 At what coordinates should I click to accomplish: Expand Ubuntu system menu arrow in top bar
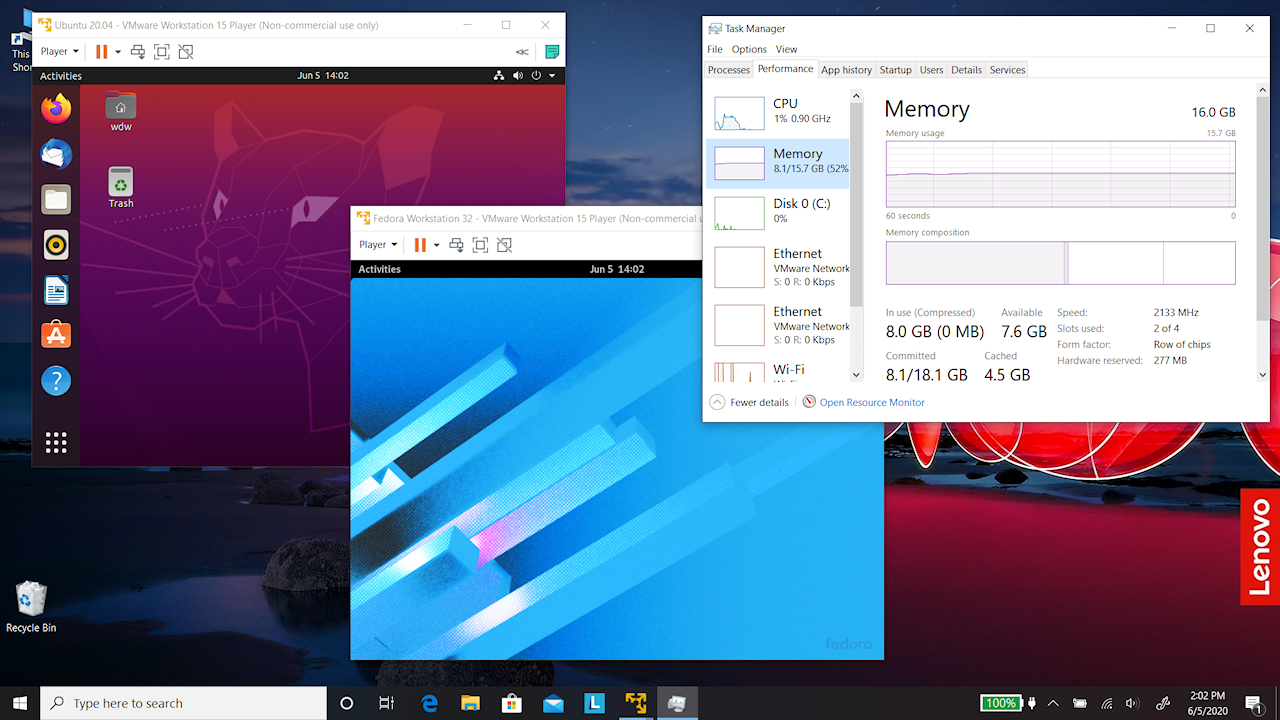tap(552, 76)
